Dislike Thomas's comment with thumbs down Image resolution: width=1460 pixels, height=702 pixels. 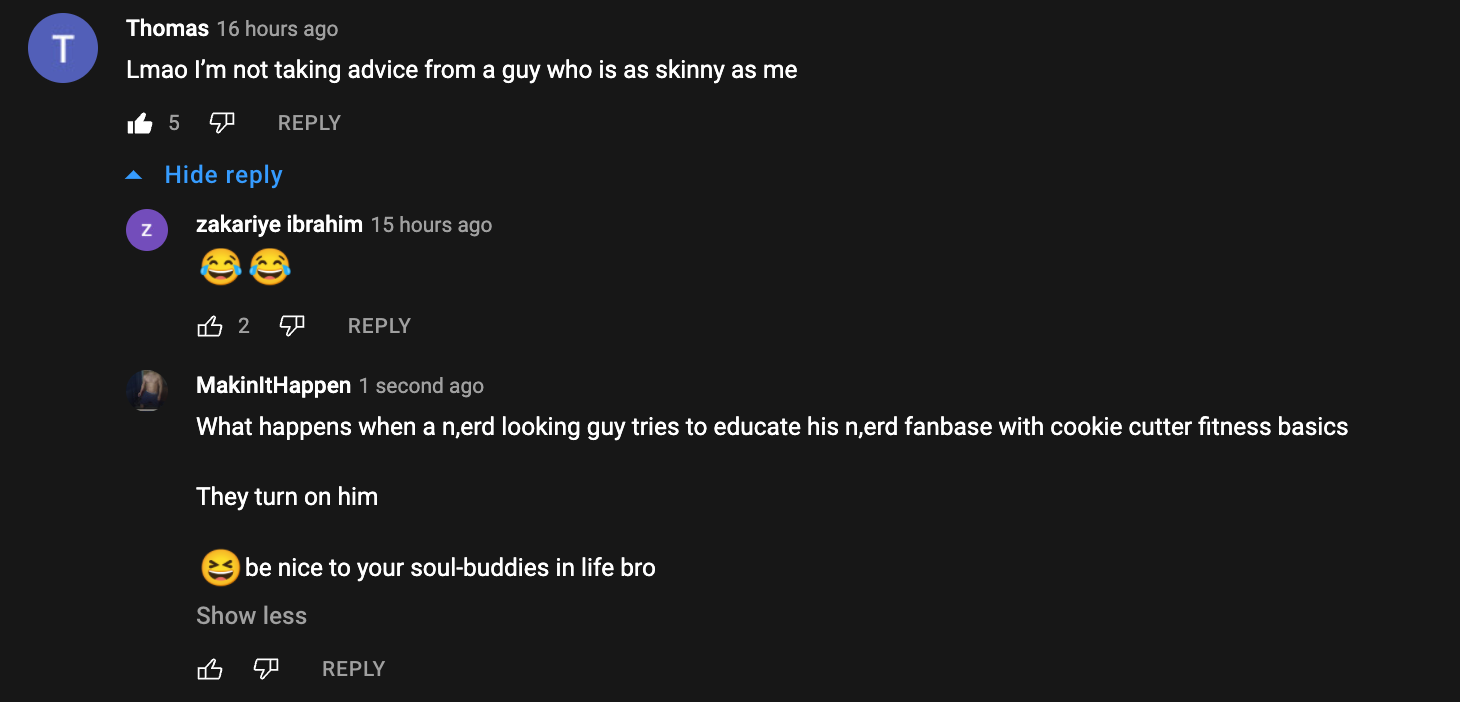(x=222, y=123)
